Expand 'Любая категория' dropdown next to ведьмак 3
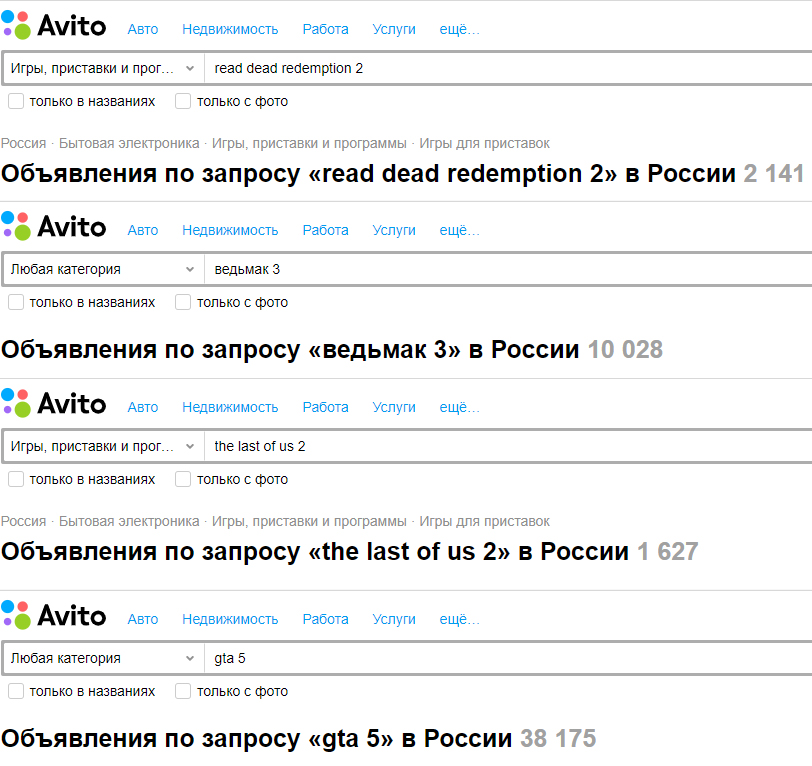 pyautogui.click(x=103, y=270)
